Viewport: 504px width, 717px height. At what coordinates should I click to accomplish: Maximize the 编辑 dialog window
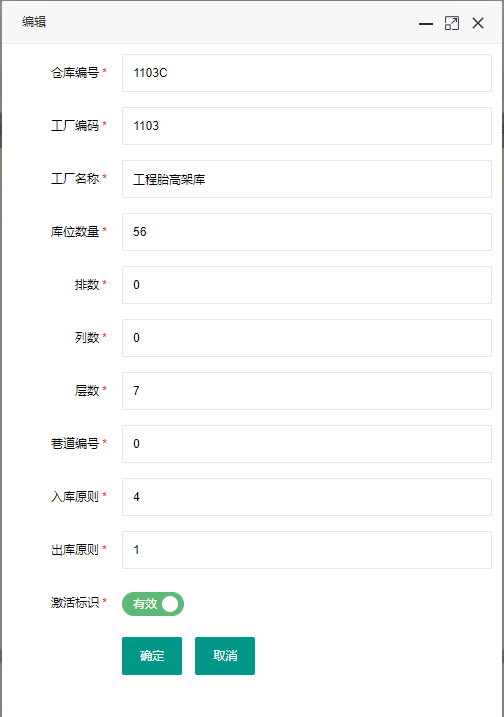tap(452, 23)
